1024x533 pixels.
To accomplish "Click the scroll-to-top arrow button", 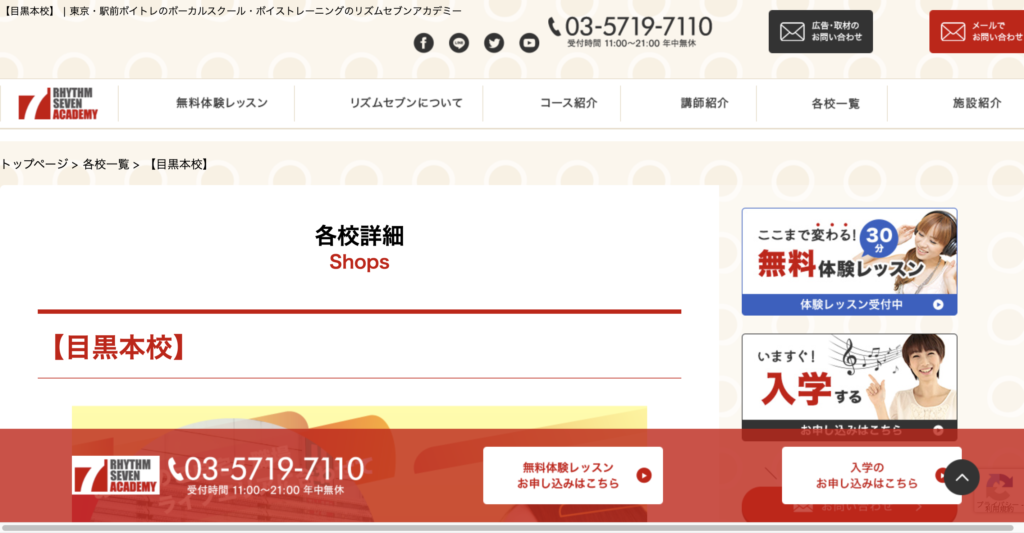I will click(961, 477).
